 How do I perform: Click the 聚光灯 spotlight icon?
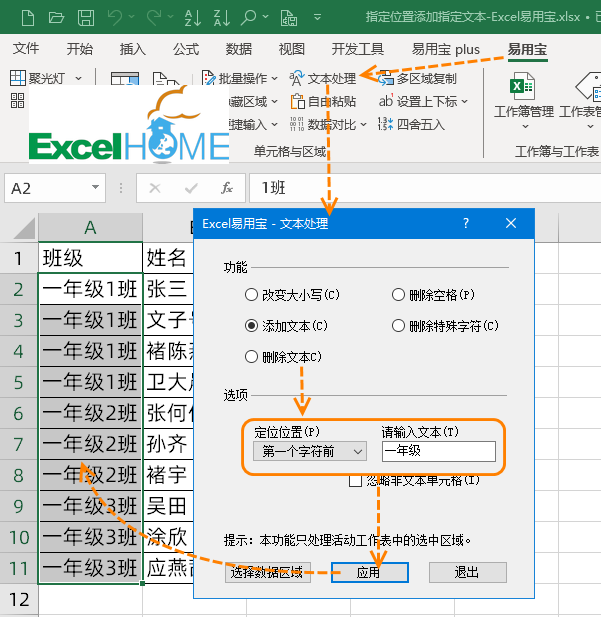(18, 78)
